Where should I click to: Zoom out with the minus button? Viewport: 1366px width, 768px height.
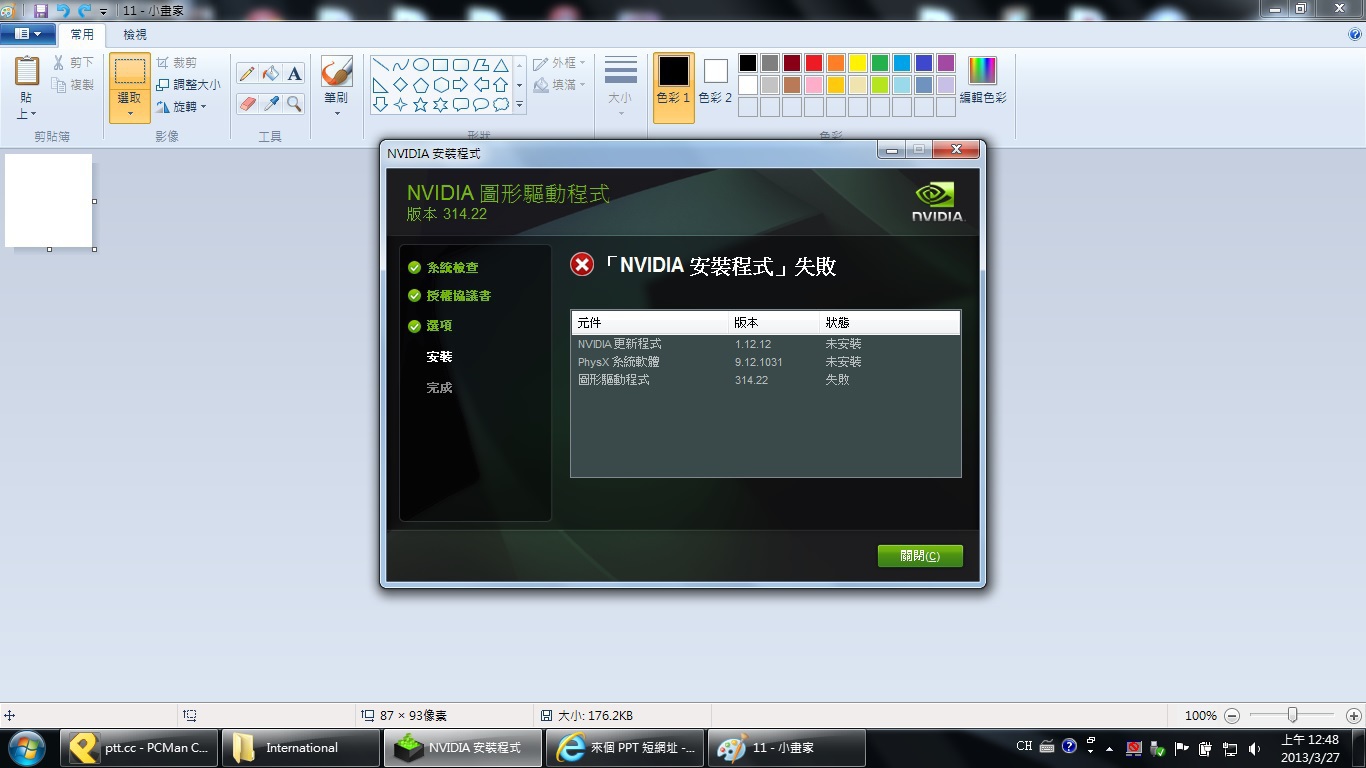1232,716
